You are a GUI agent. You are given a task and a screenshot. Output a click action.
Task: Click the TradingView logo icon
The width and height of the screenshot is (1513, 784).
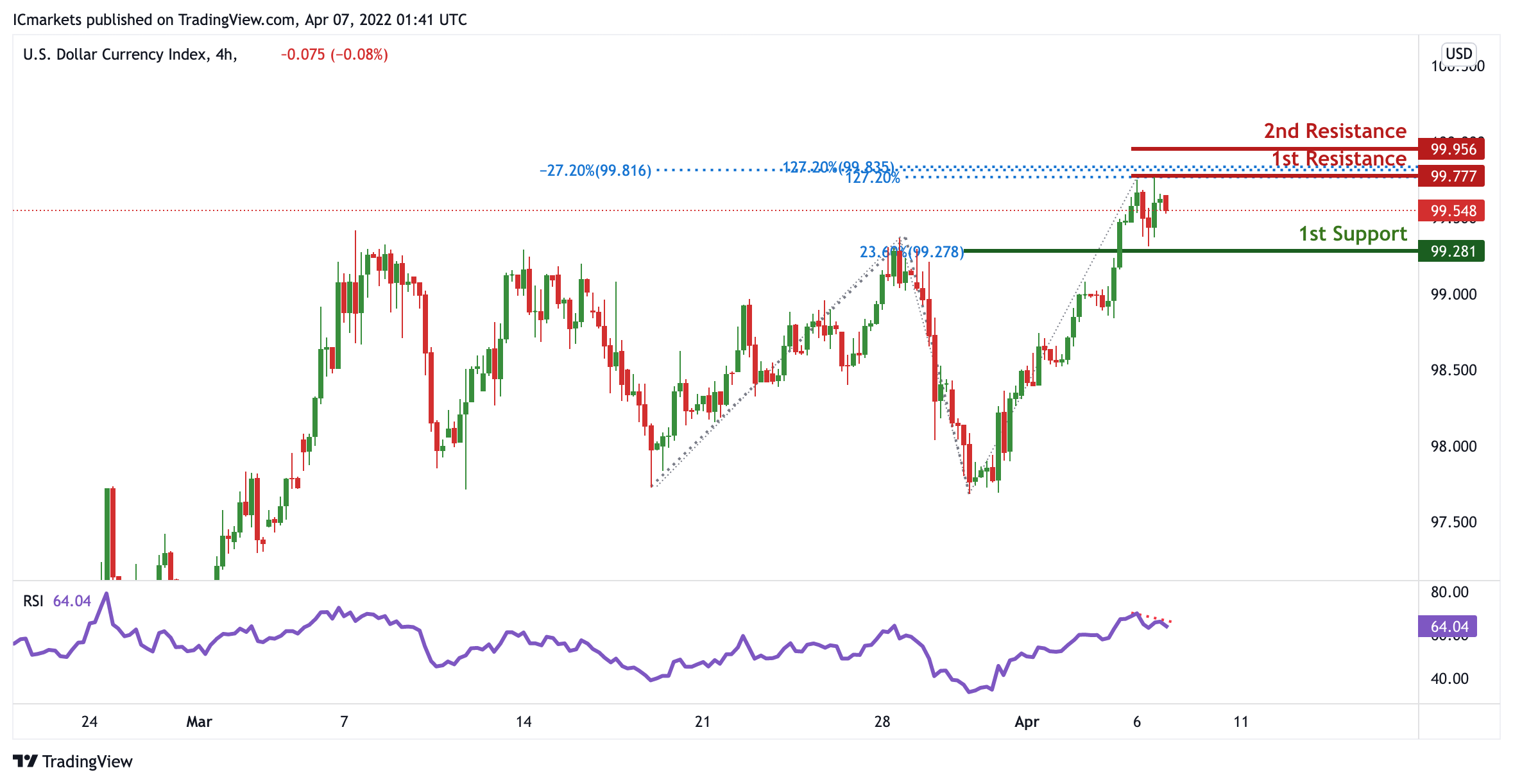click(x=26, y=762)
